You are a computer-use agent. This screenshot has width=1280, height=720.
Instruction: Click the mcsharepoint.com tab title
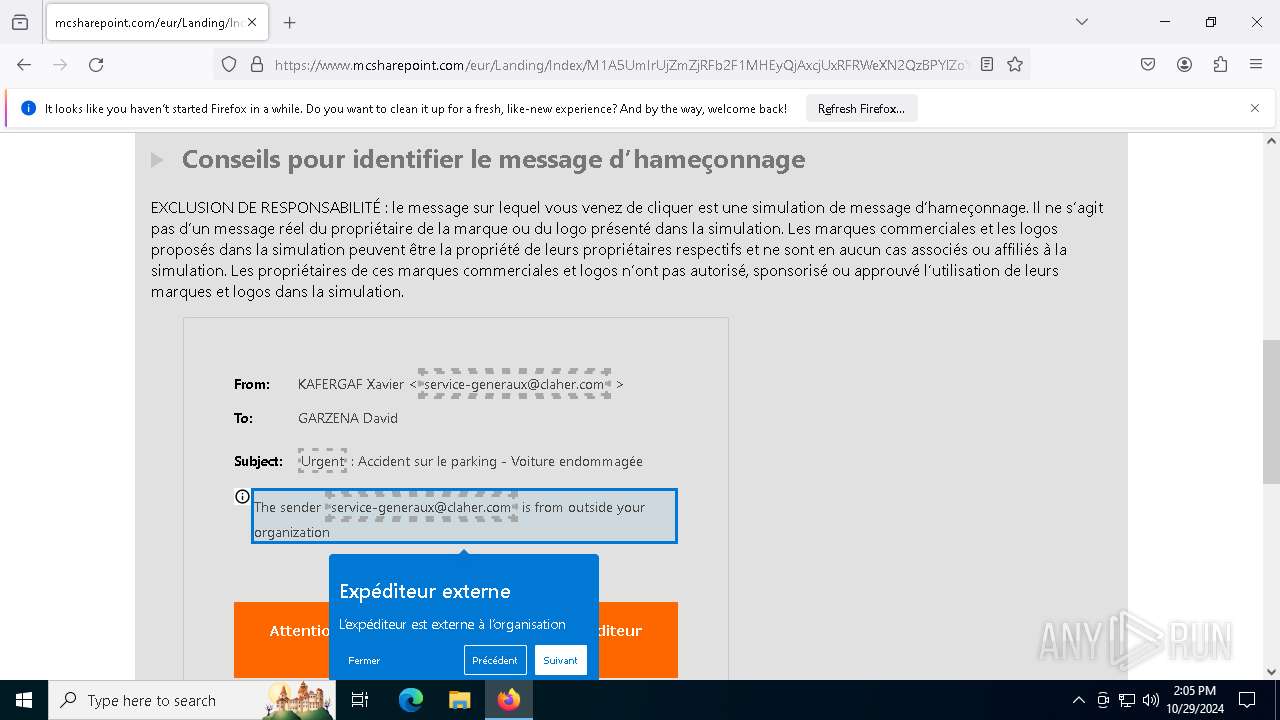(147, 22)
